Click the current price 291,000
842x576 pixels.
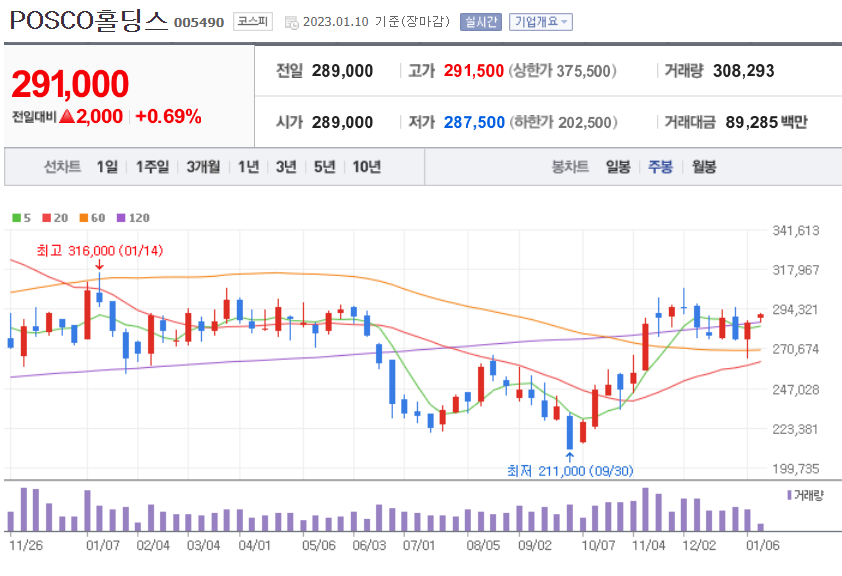[70, 84]
